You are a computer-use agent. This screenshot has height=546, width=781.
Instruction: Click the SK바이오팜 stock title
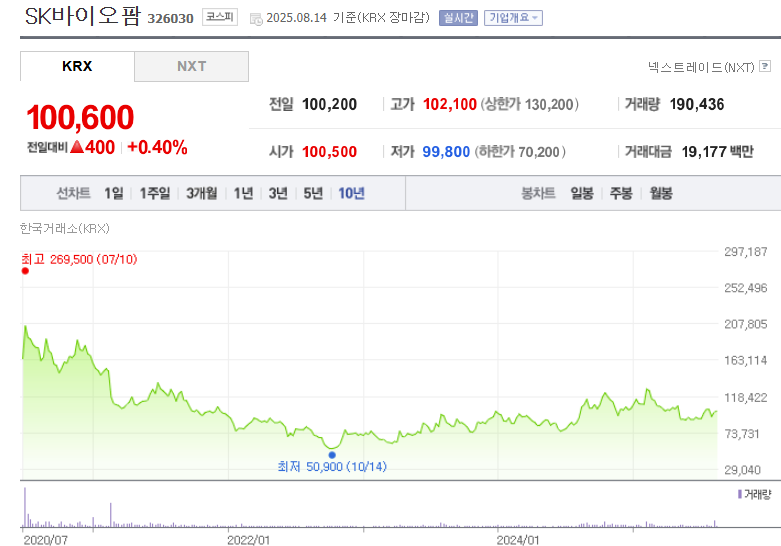pyautogui.click(x=83, y=16)
